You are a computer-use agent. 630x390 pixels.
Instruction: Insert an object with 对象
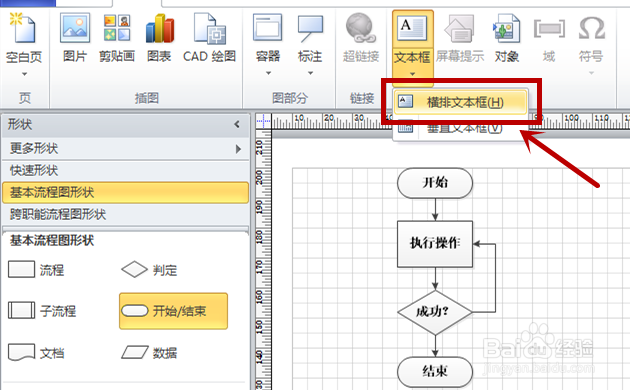coord(507,38)
